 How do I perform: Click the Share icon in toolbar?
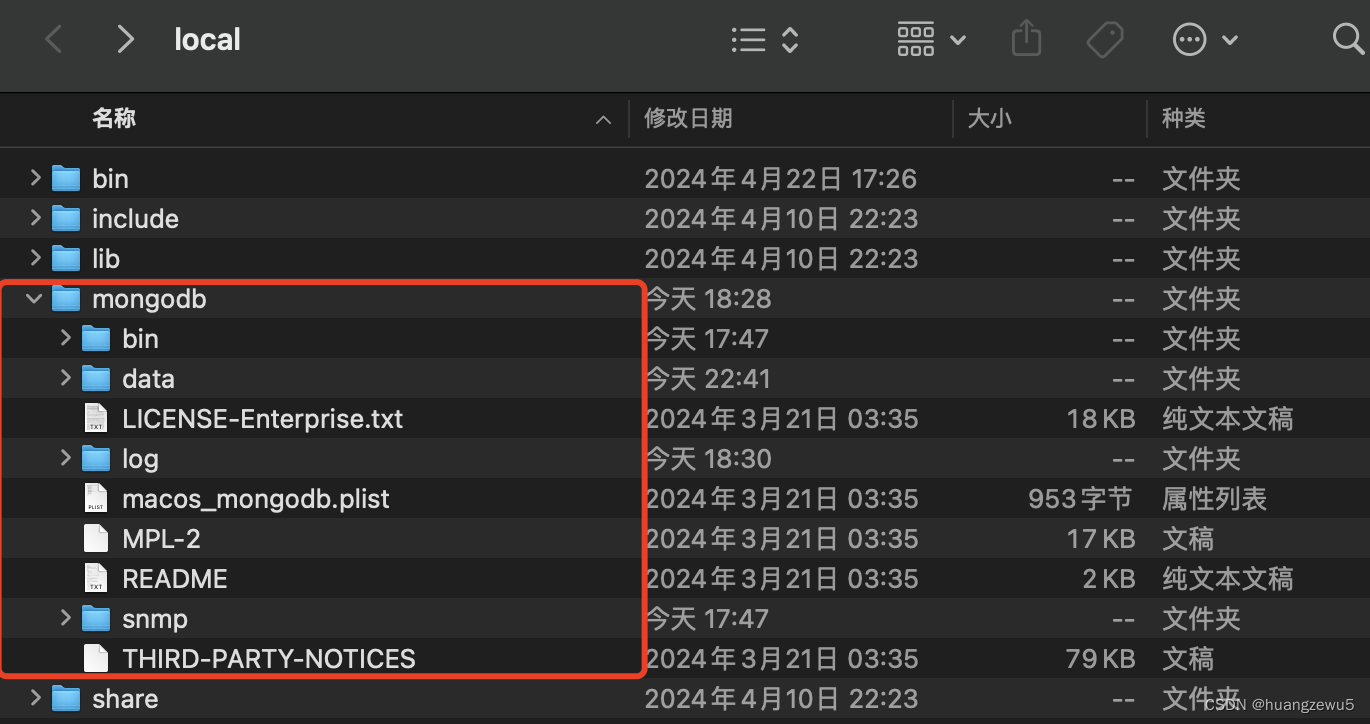pos(1026,39)
